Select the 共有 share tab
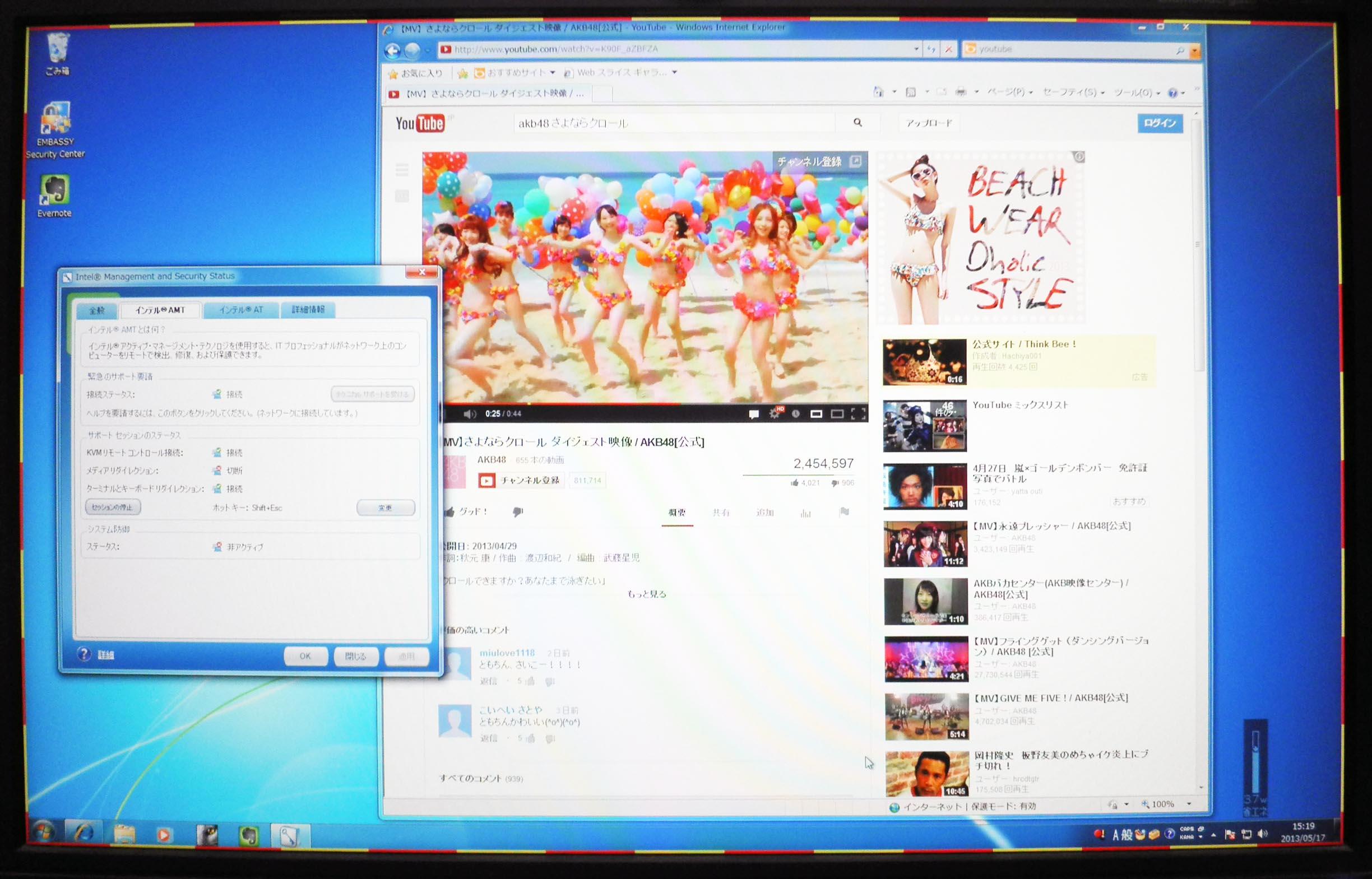The width and height of the screenshot is (1372, 879). 721,513
